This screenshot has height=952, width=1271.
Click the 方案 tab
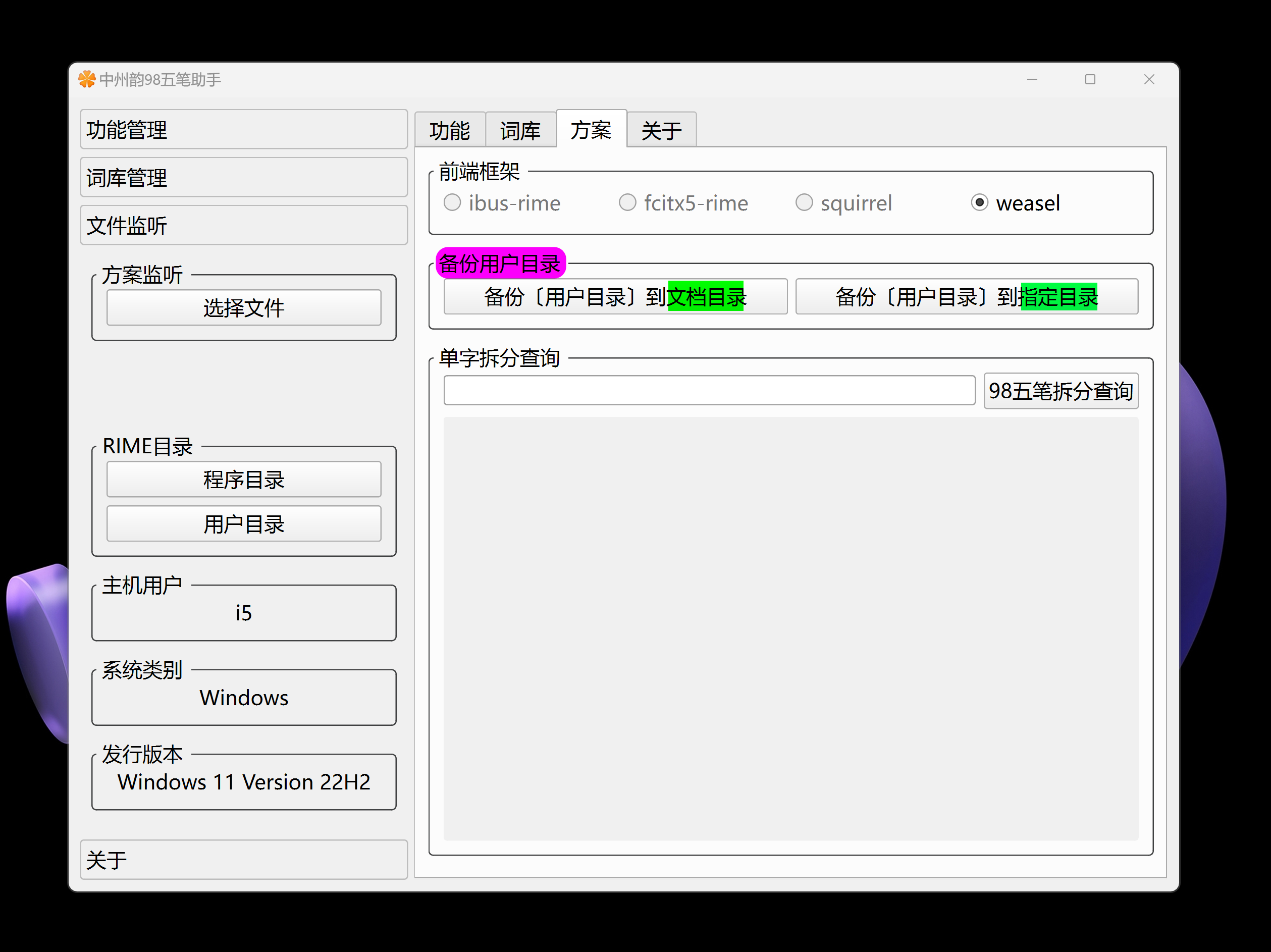[591, 130]
